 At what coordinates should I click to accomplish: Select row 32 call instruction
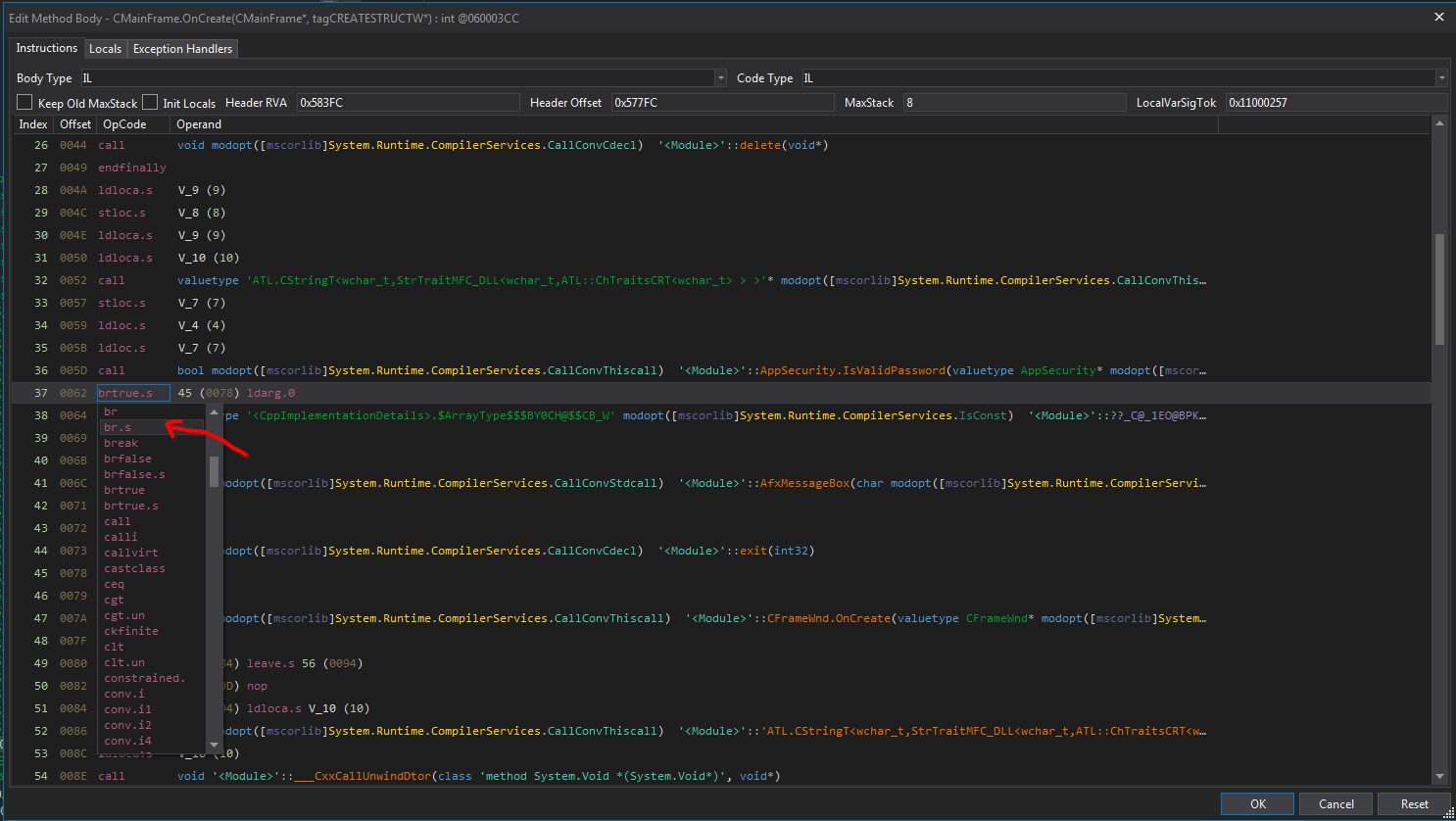pos(720,280)
